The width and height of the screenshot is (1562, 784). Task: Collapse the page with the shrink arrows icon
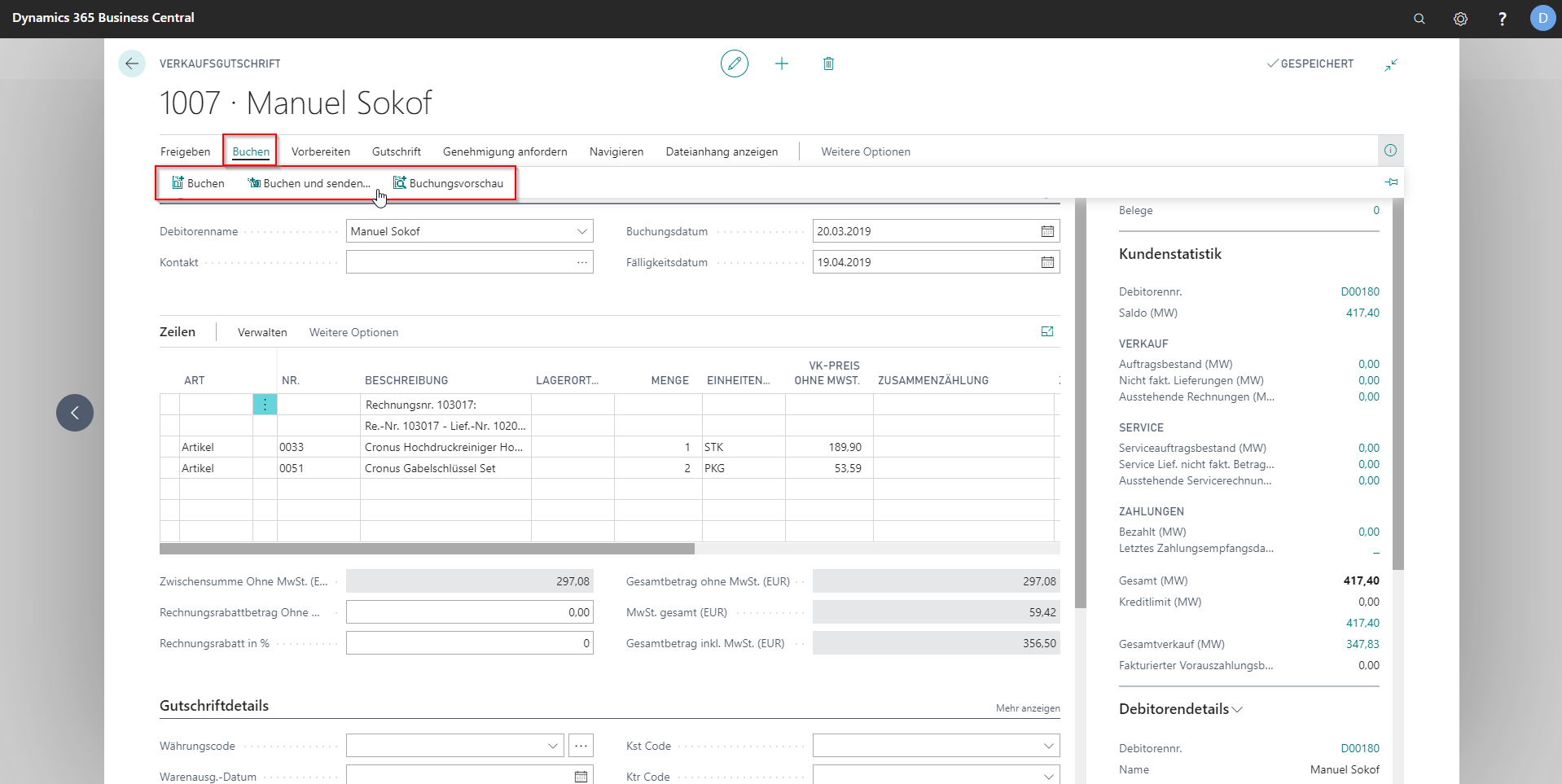pos(1391,64)
